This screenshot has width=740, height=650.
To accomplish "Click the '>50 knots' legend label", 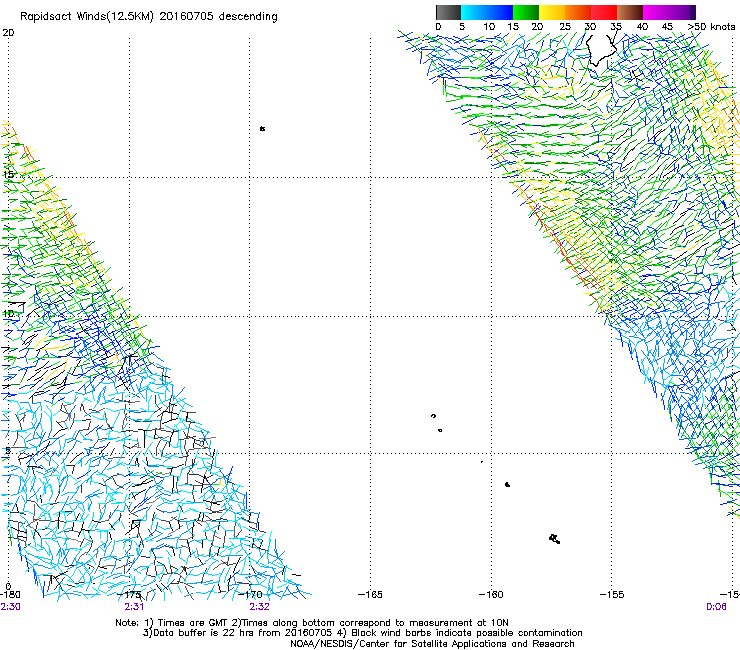I will tap(712, 26).
